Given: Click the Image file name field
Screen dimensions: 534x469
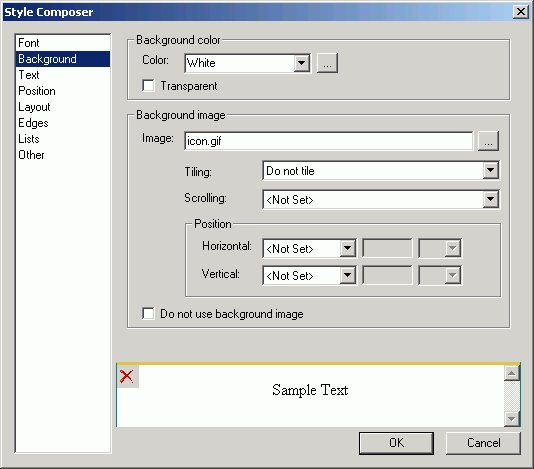Looking at the screenshot, I should click(x=329, y=141).
